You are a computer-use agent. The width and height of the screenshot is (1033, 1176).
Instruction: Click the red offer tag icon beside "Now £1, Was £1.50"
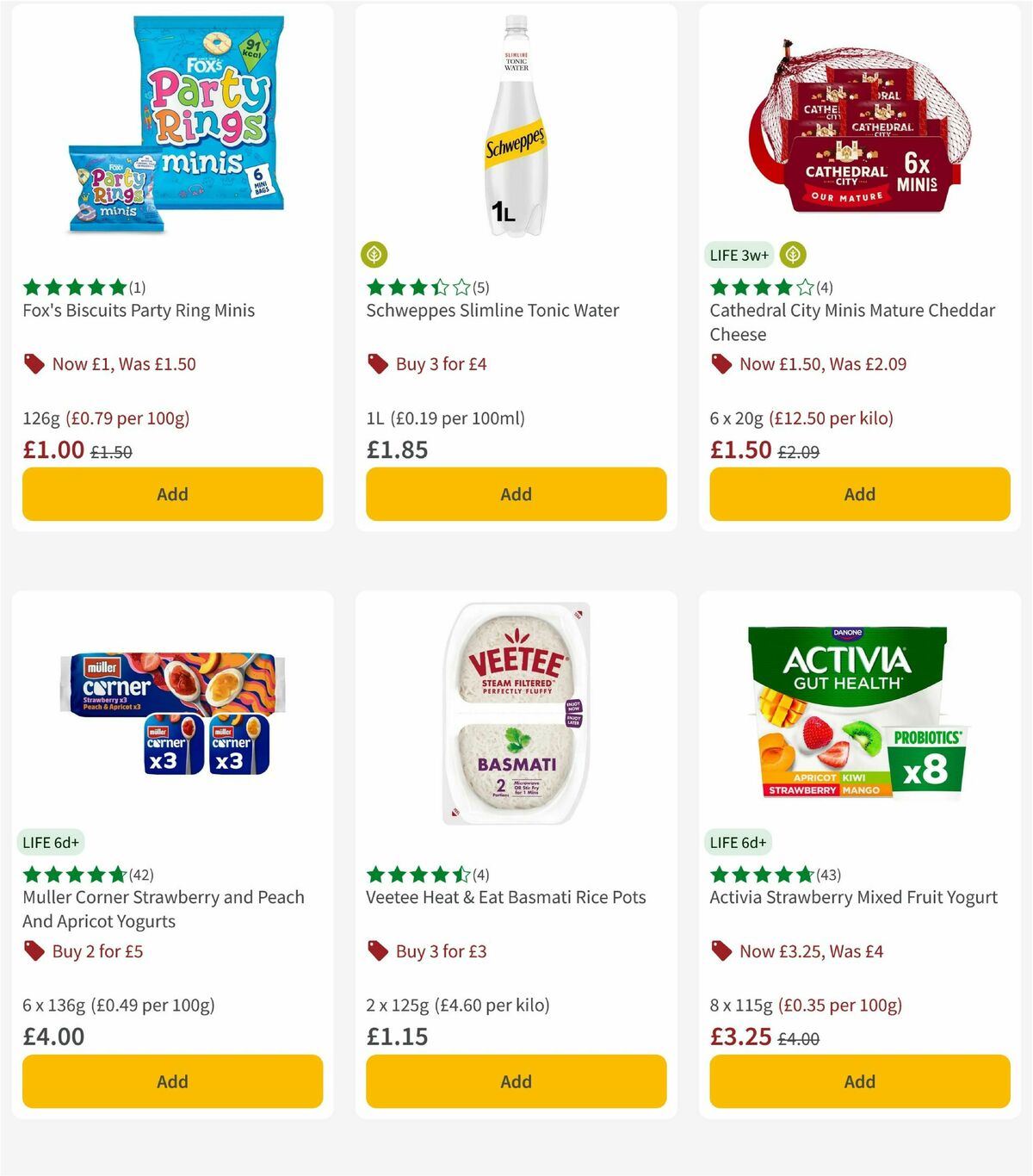[x=33, y=364]
